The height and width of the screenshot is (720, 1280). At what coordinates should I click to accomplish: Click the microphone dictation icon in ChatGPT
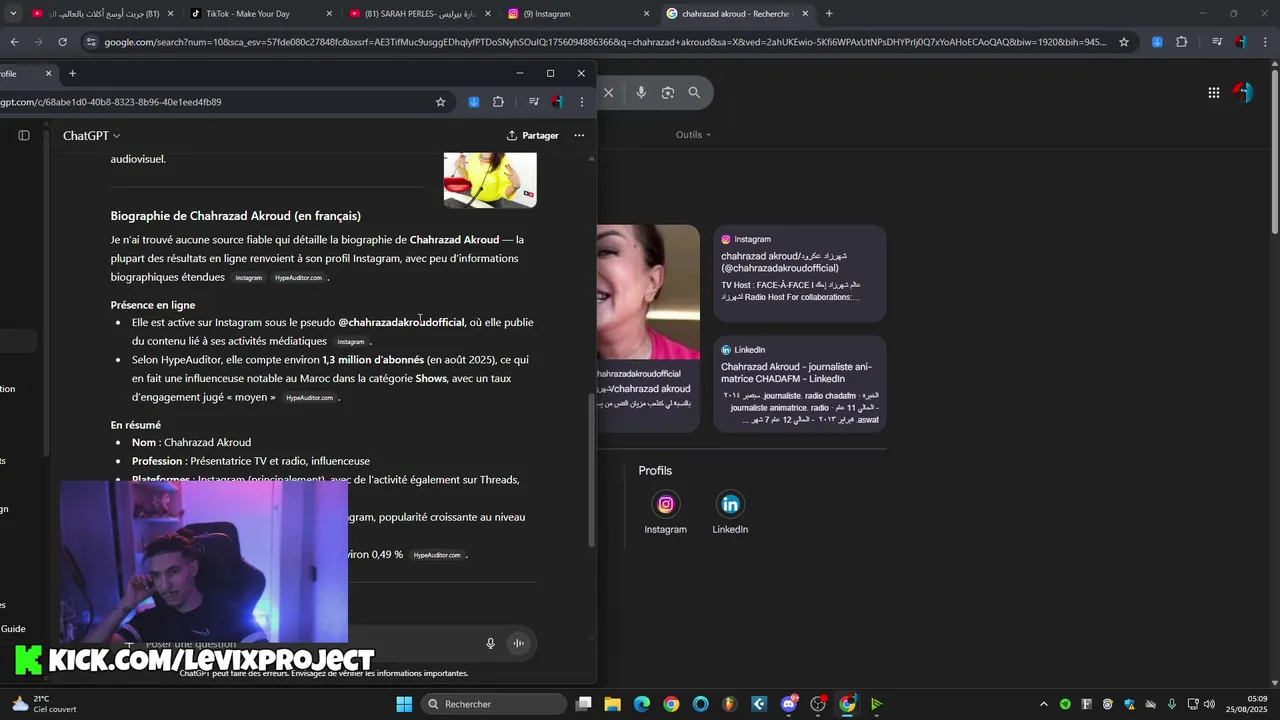click(x=490, y=643)
